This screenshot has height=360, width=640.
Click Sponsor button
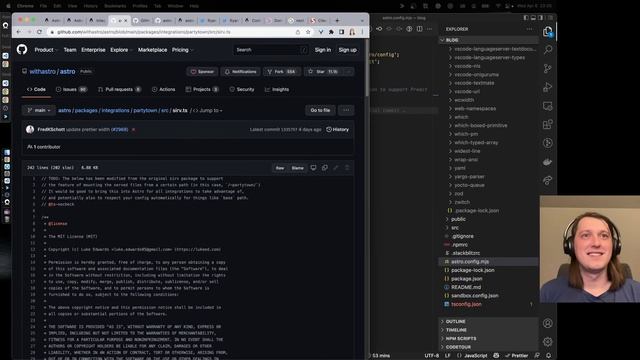tap(202, 71)
